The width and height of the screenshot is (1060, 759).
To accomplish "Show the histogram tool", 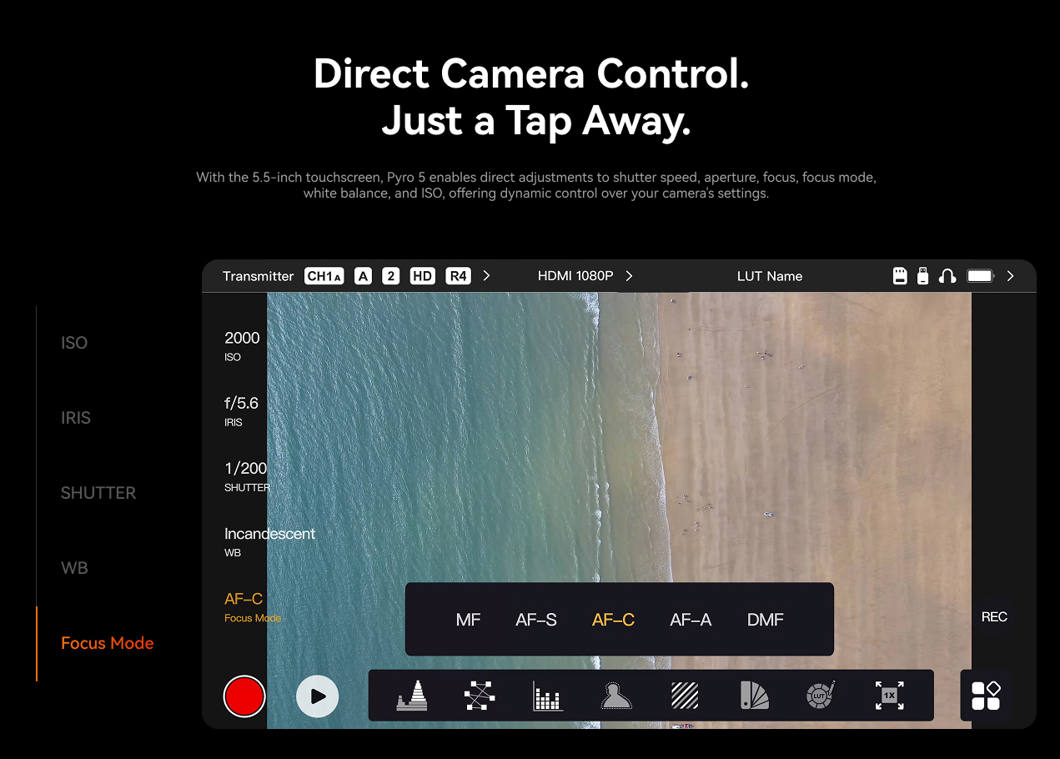I will click(x=548, y=696).
